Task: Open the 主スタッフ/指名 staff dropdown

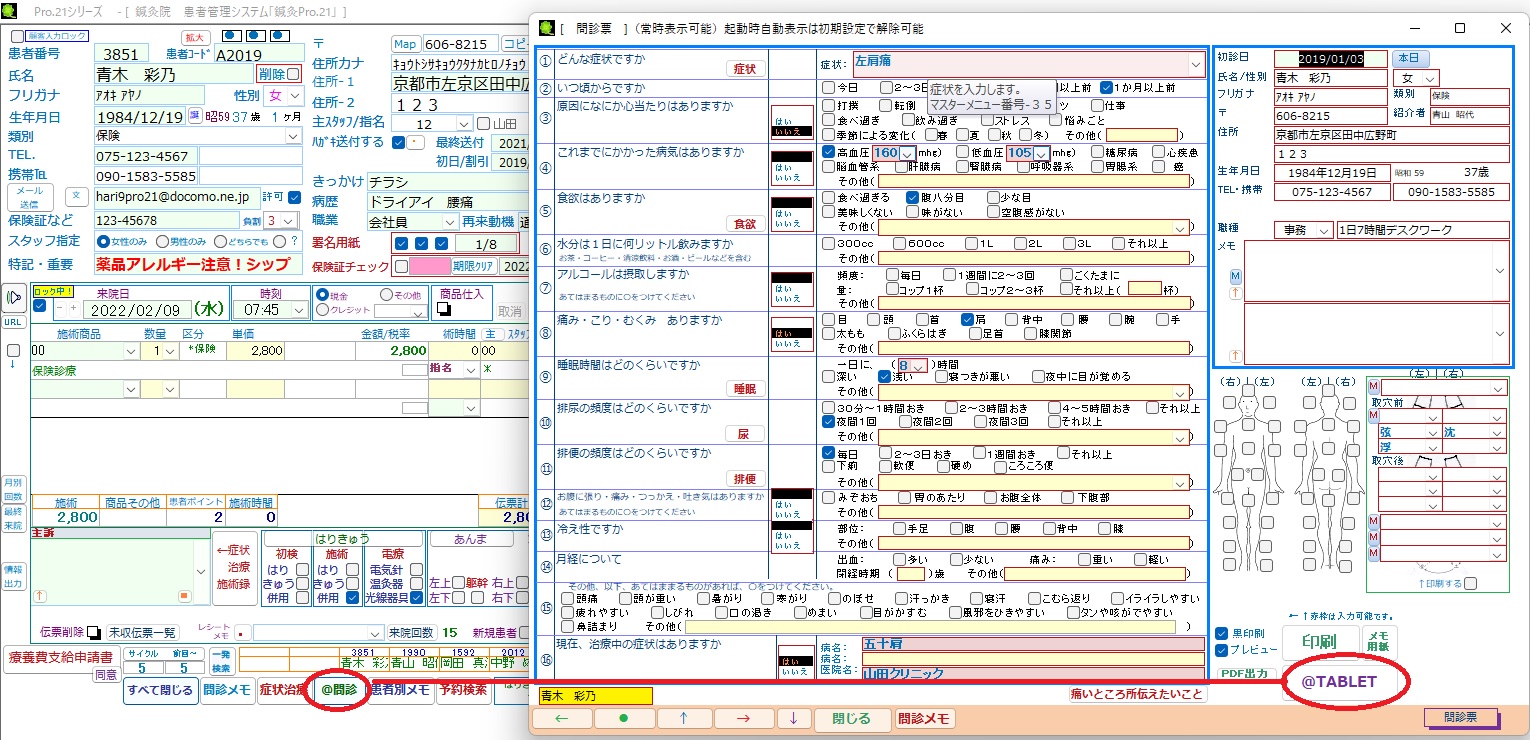Action: pos(464,123)
